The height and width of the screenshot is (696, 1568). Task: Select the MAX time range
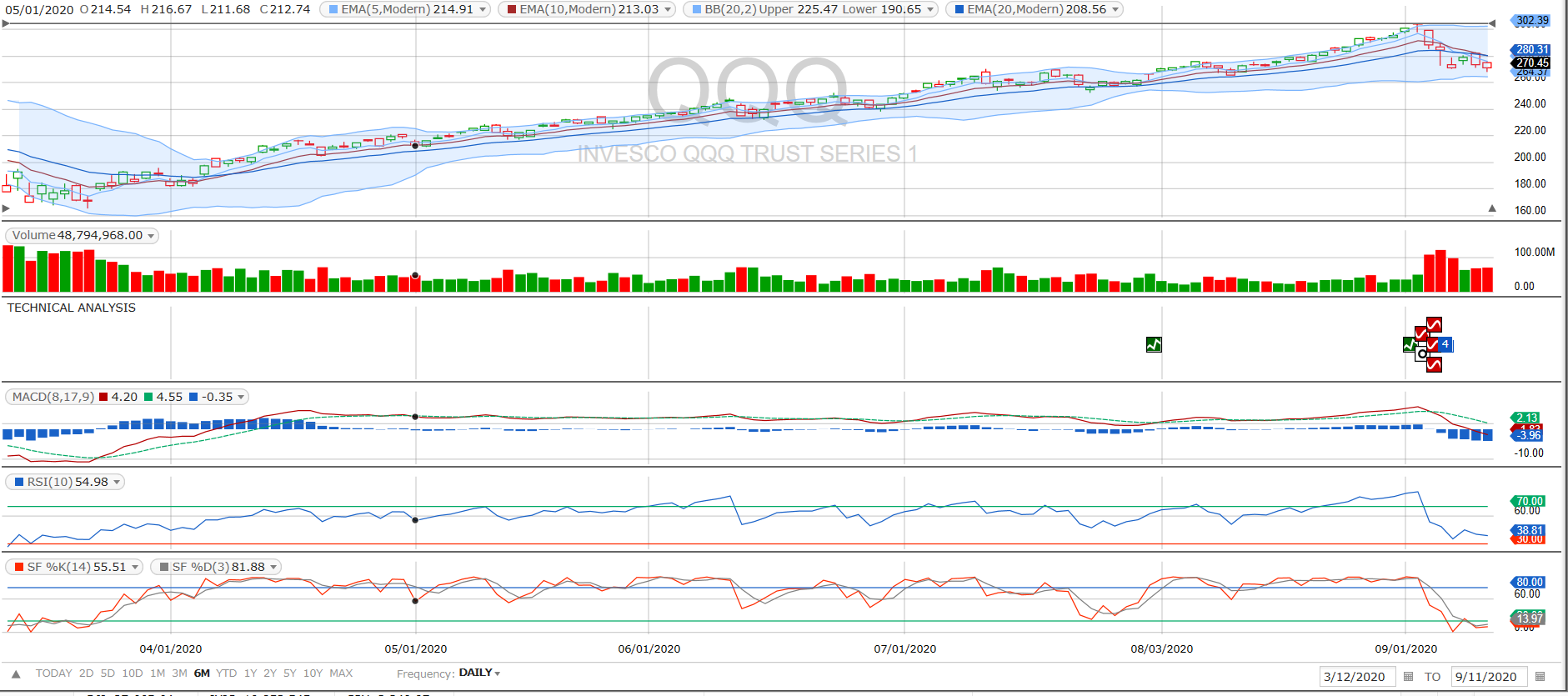tap(341, 673)
